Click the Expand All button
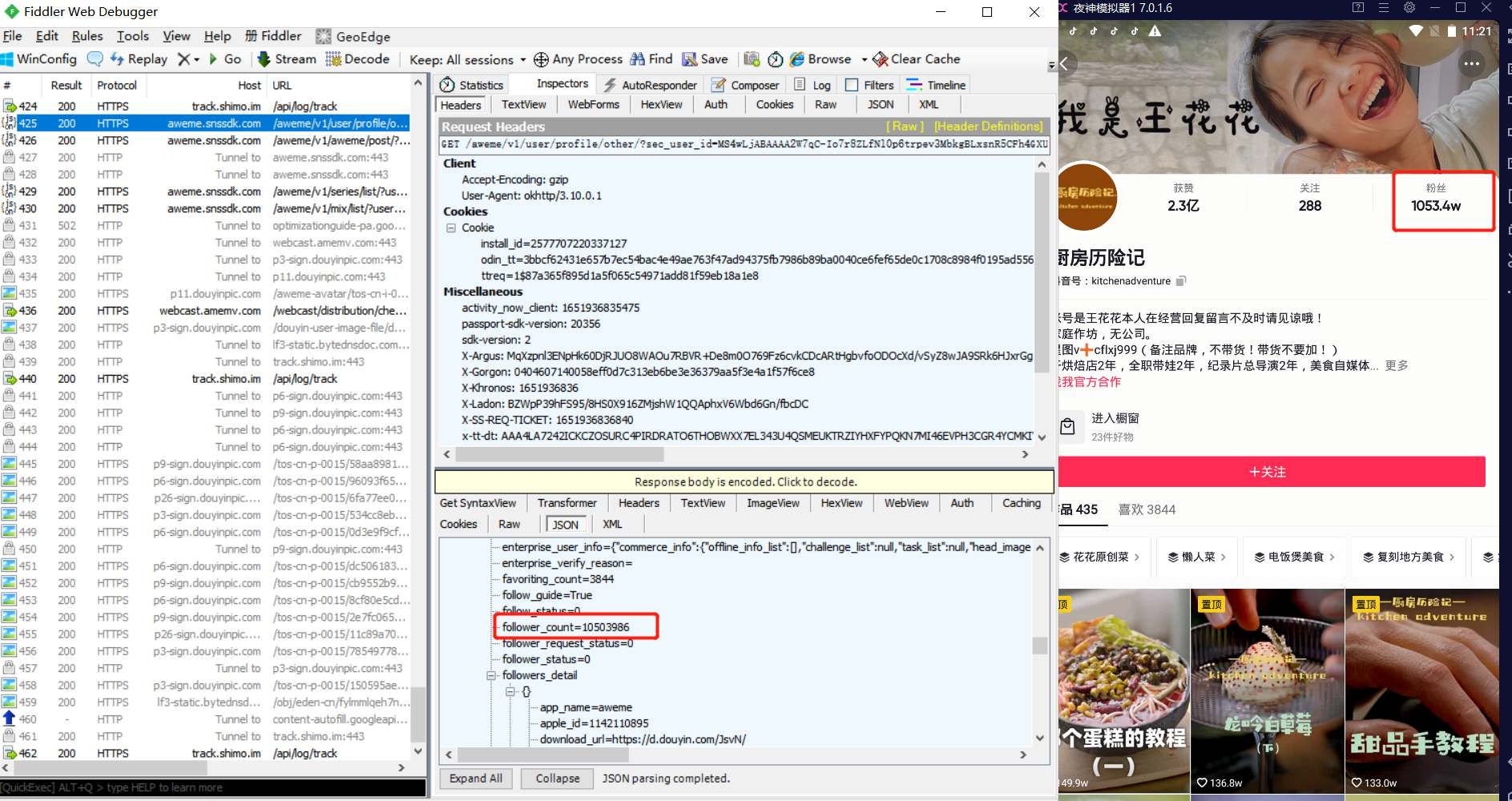 476,779
